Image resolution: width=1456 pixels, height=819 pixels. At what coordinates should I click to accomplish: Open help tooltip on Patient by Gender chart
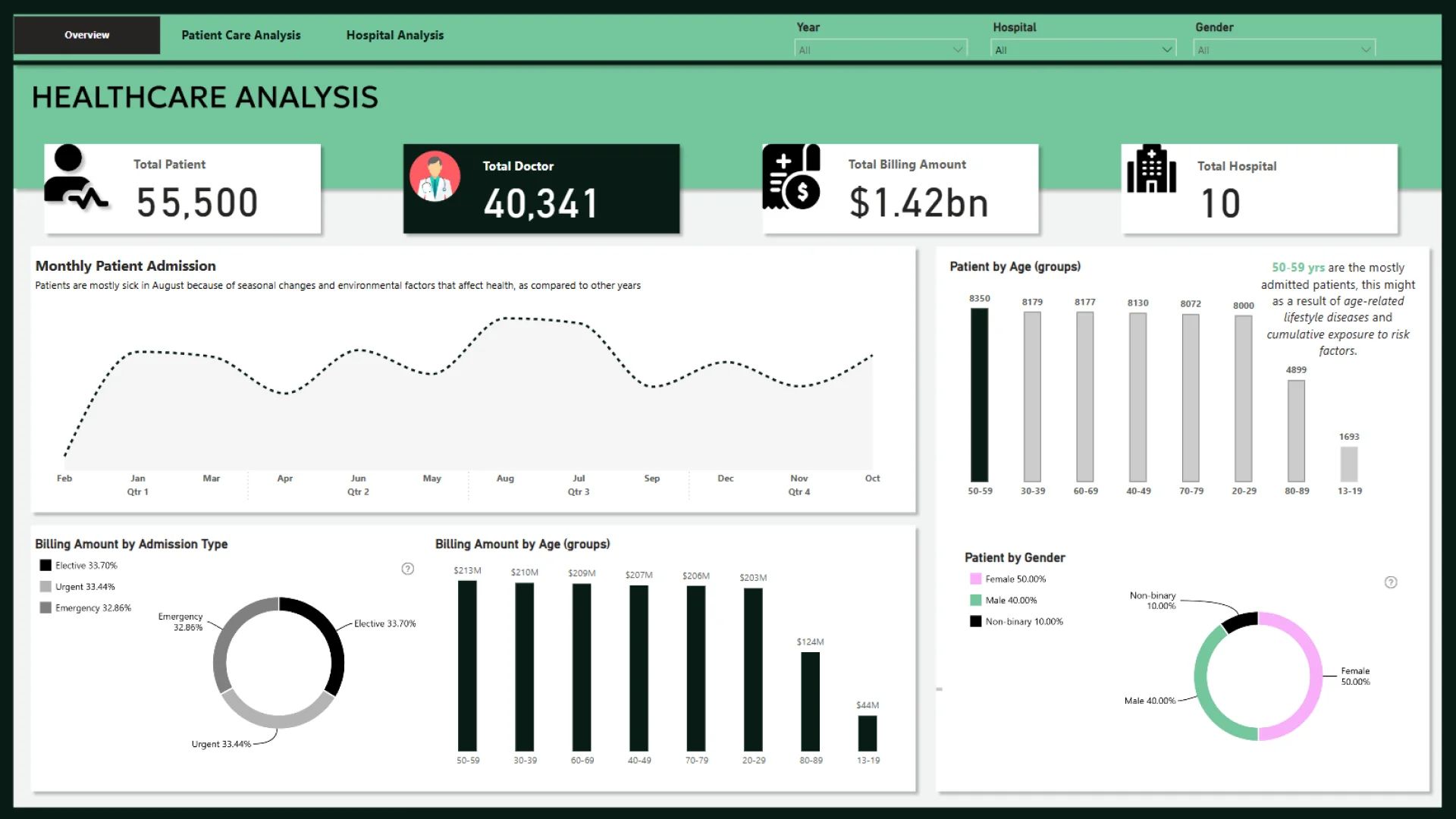click(x=1390, y=582)
